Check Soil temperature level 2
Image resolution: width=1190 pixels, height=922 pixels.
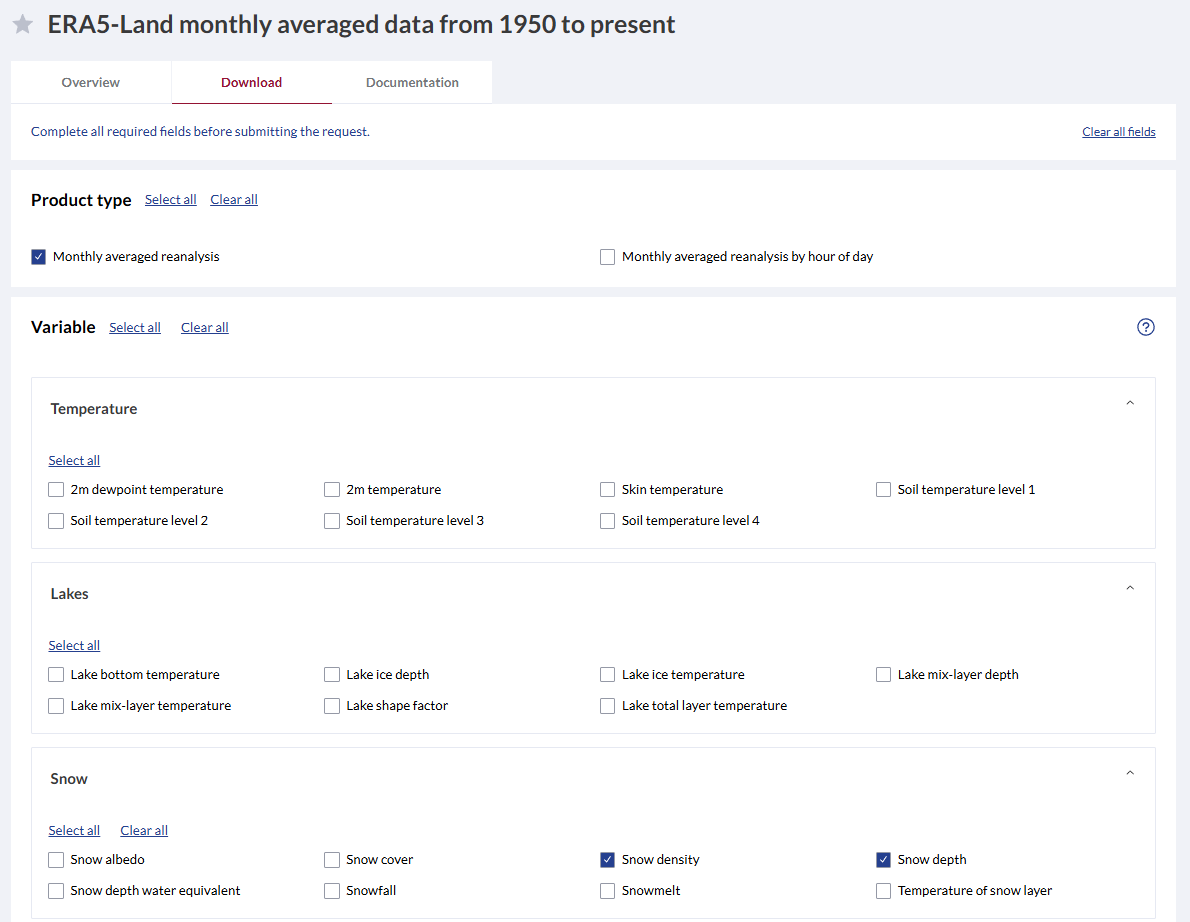[x=56, y=521]
